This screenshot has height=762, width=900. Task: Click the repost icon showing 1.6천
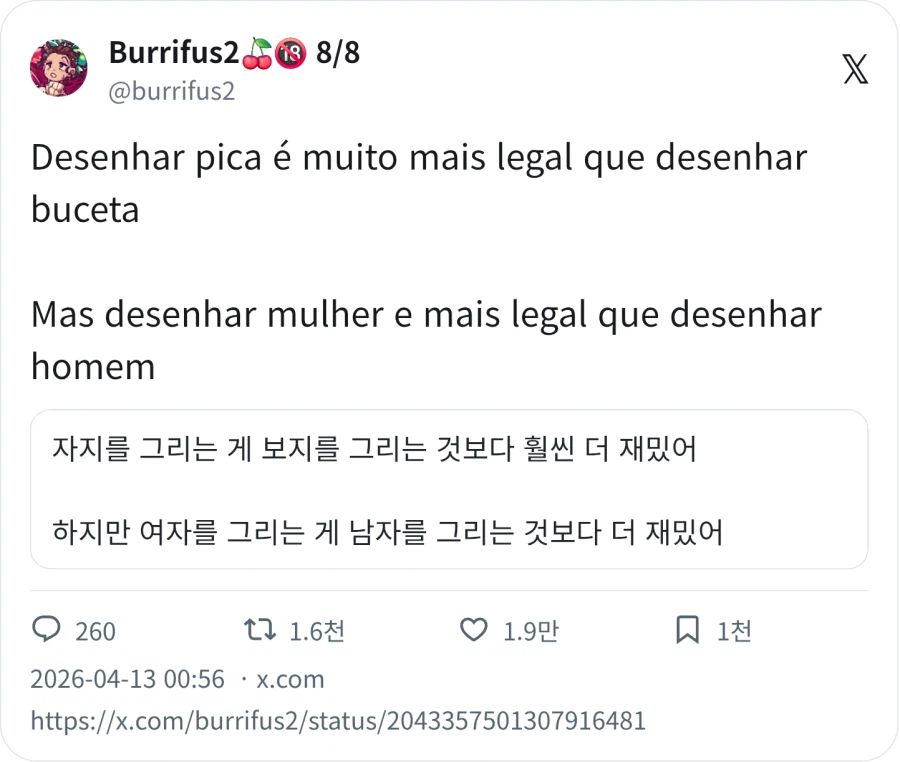[258, 630]
